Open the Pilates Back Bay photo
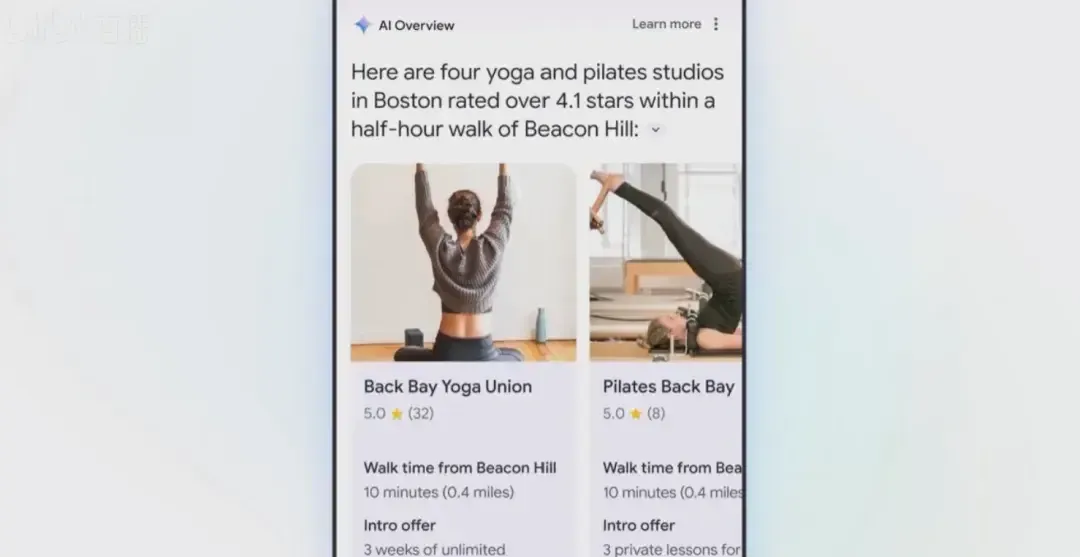 665,262
